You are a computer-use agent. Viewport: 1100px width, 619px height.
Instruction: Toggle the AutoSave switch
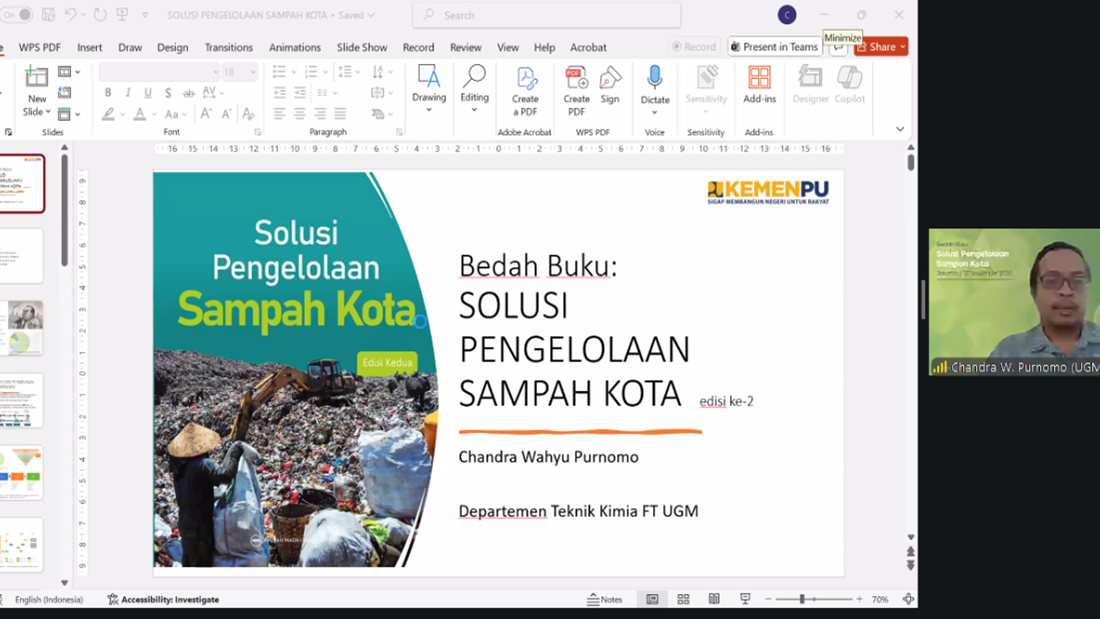[16, 14]
